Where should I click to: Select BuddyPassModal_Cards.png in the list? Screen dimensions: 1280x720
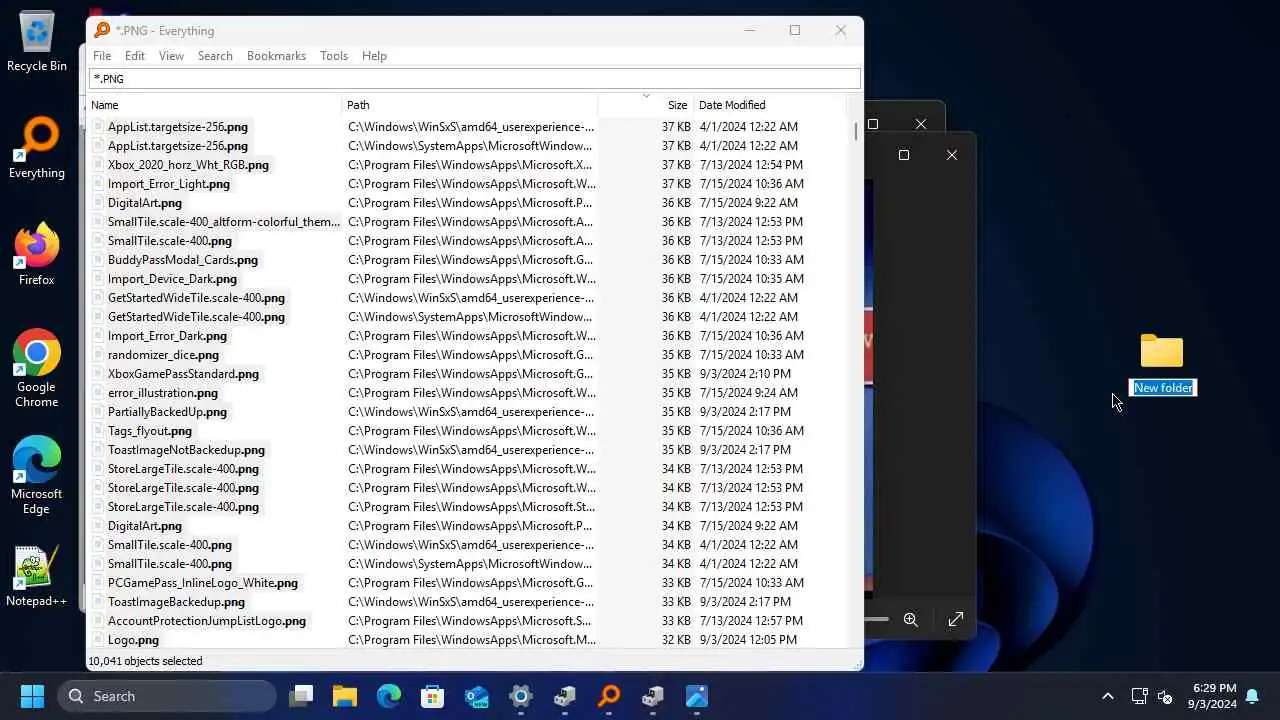pyautogui.click(x=183, y=260)
